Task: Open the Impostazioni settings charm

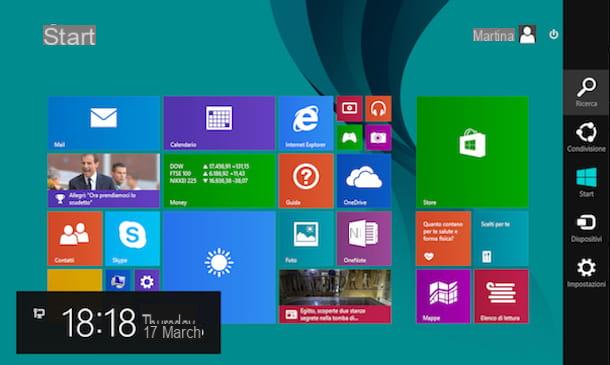Action: click(x=586, y=272)
